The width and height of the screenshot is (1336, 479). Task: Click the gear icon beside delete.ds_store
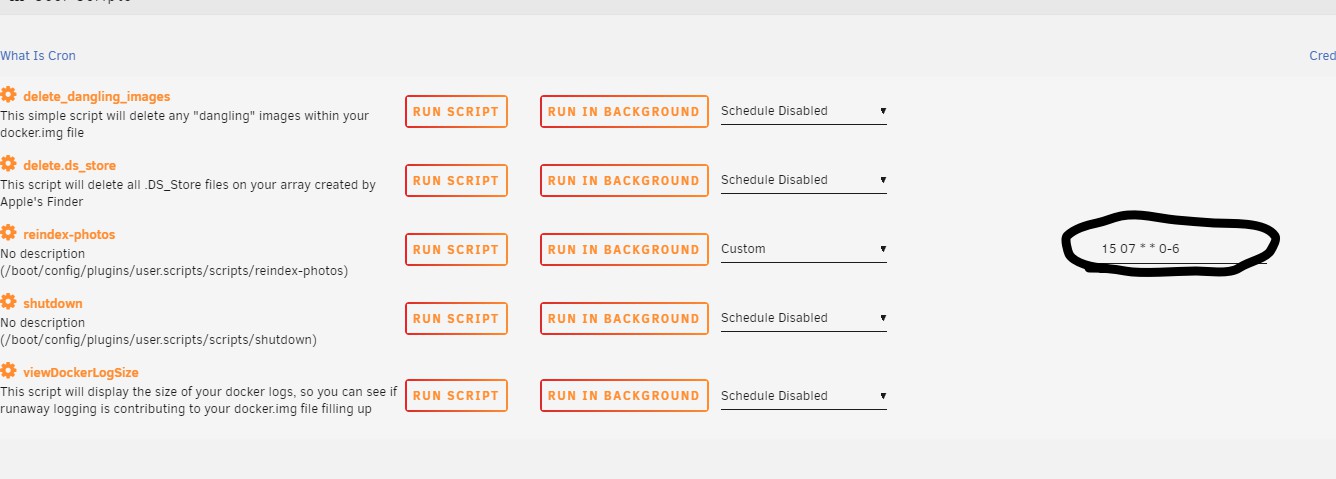(x=8, y=164)
